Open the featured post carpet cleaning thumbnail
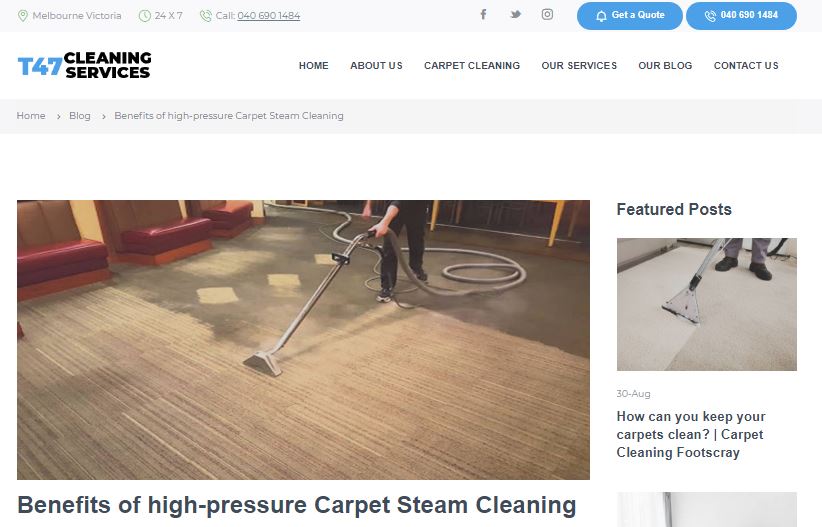822x527 pixels. click(x=707, y=304)
